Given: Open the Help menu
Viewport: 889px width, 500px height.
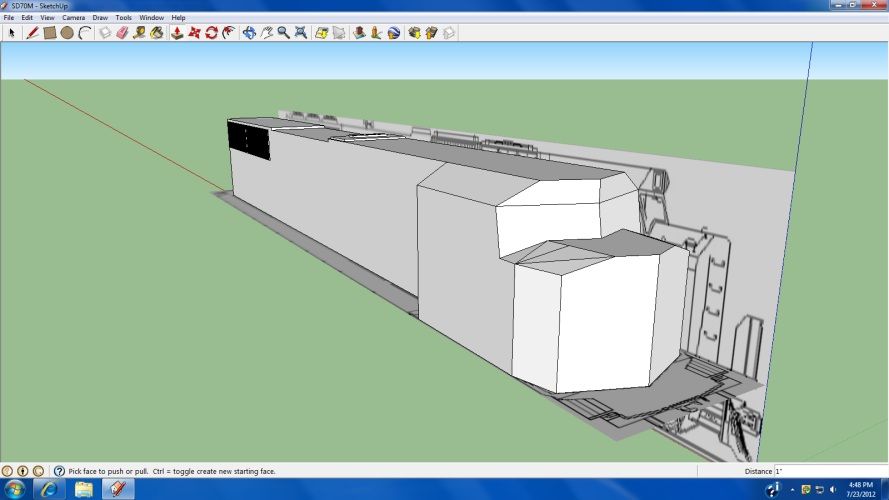Looking at the screenshot, I should point(178,18).
